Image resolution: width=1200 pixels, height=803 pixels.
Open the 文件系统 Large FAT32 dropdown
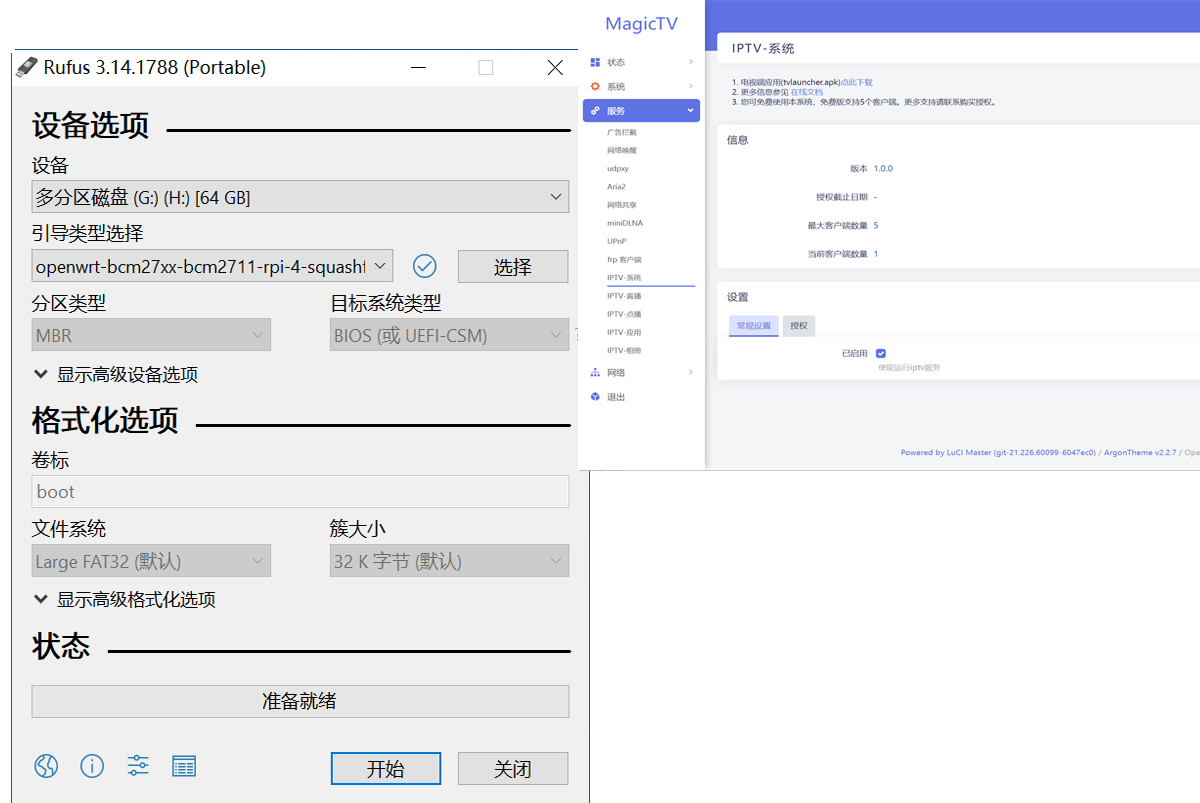click(x=151, y=561)
